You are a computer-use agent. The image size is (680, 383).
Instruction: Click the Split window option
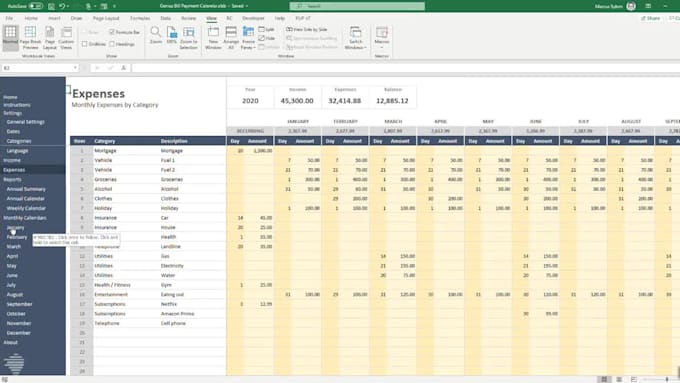point(267,29)
